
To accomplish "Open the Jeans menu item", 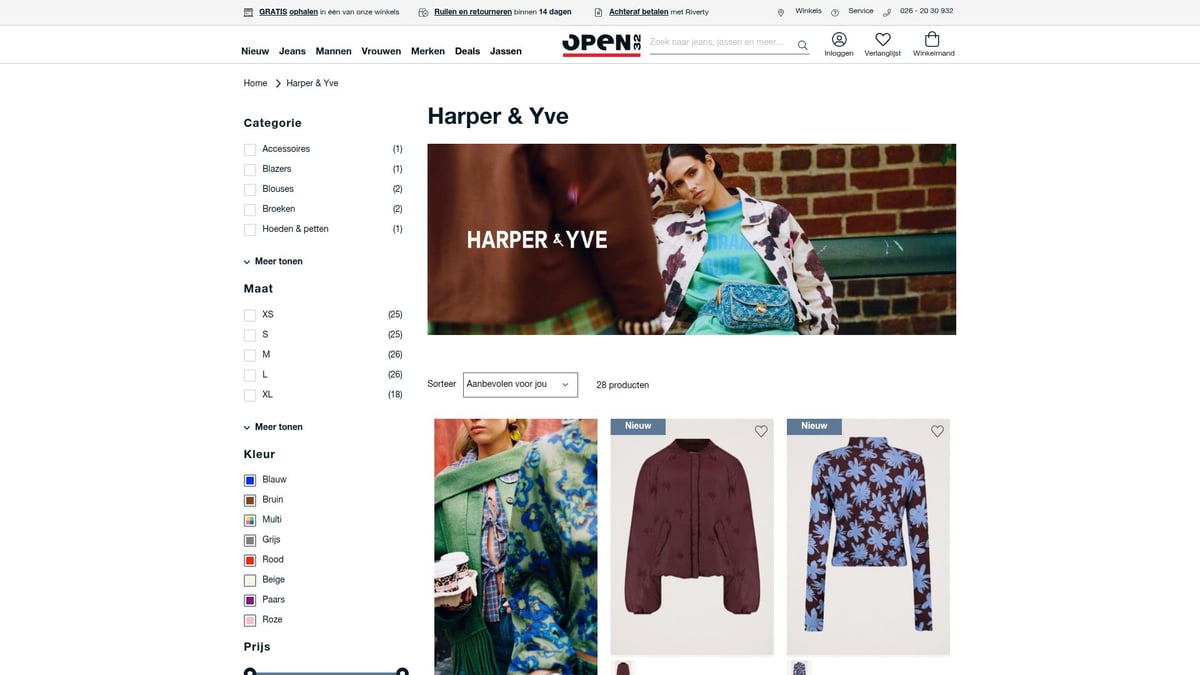I will [292, 51].
